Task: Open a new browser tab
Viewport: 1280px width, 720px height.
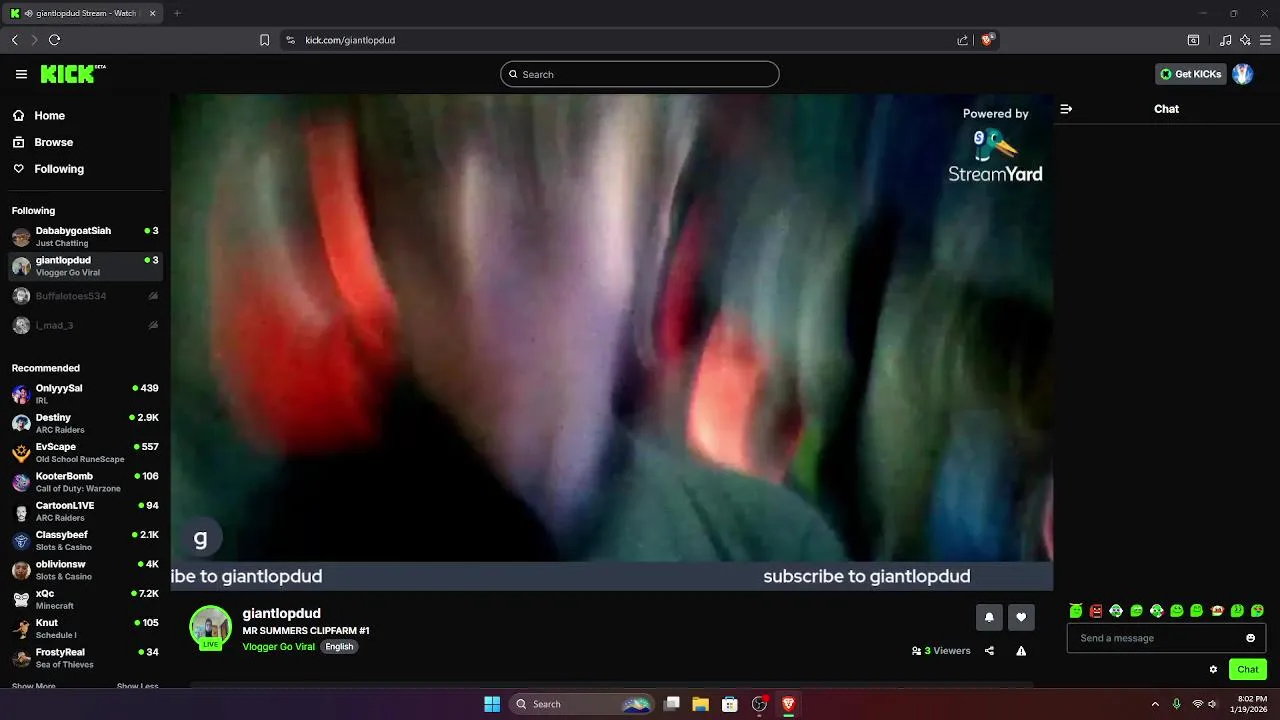Action: tap(177, 13)
